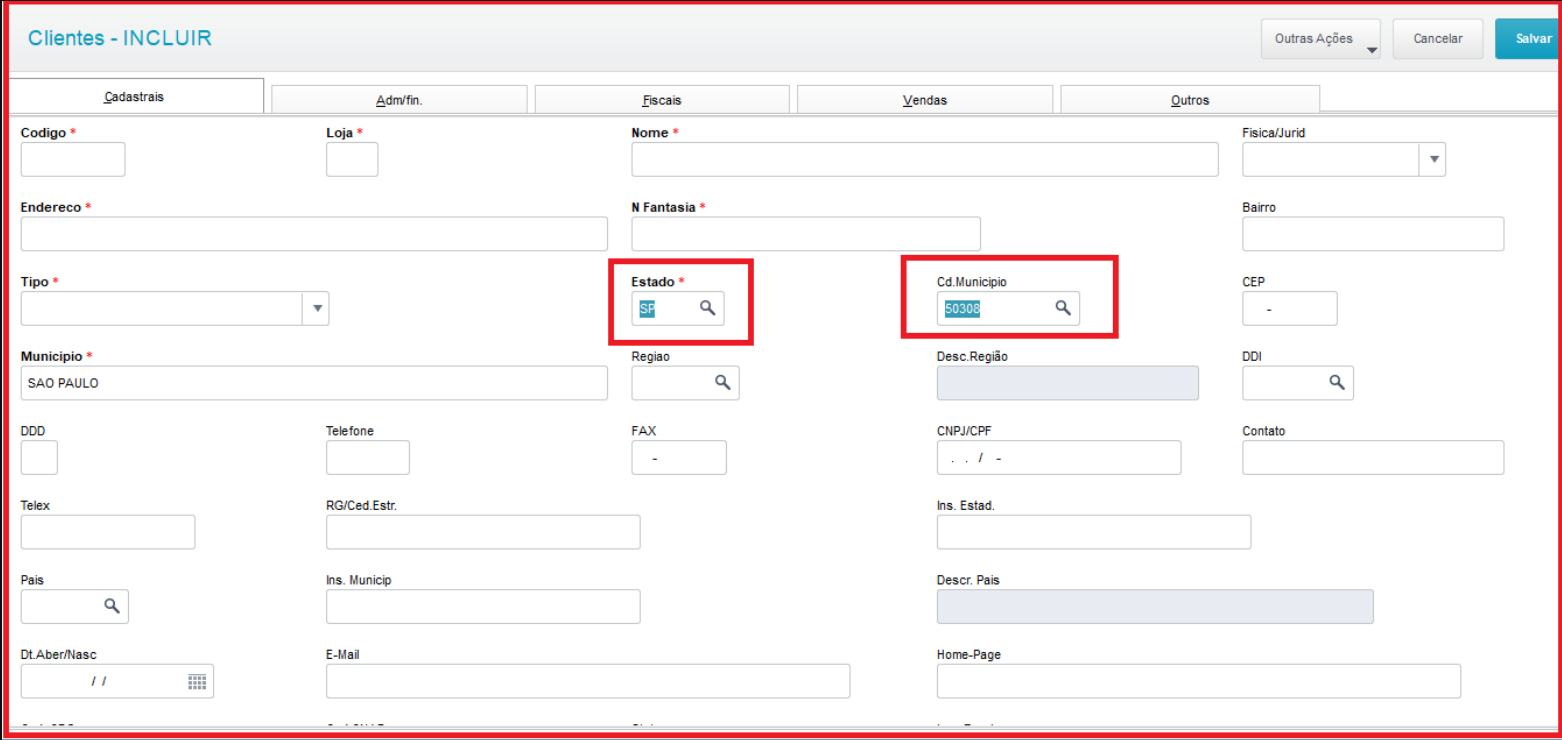Click the Municipio field with SAO PAULO

(314, 382)
